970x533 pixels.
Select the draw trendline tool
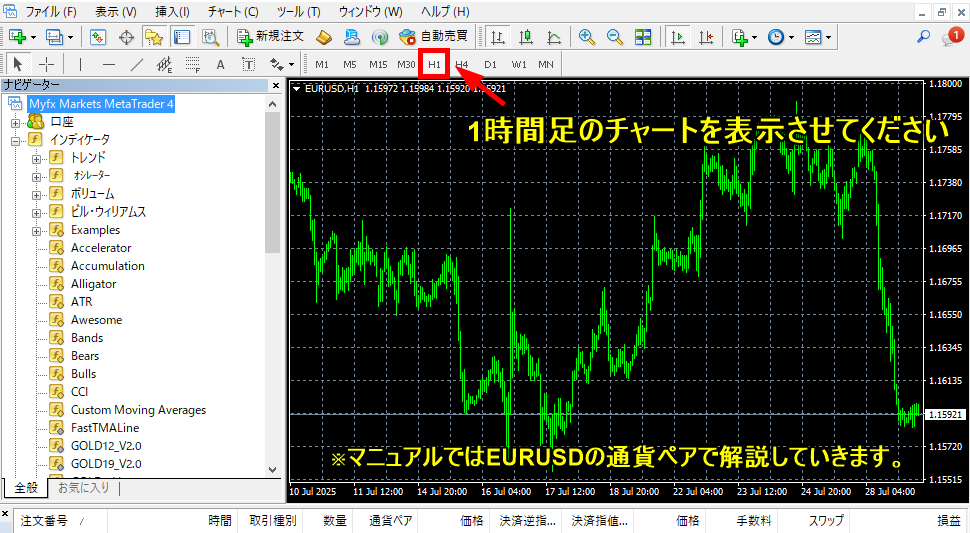[x=137, y=64]
